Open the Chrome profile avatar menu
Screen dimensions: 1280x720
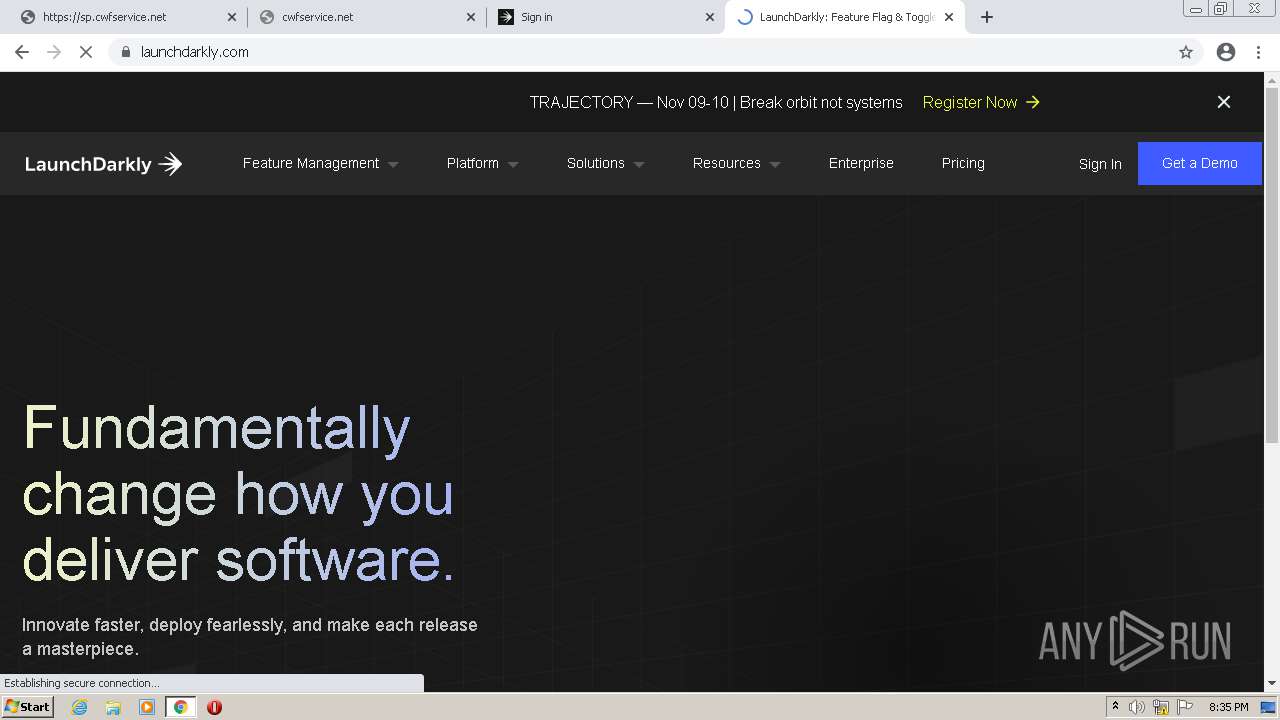[x=1226, y=52]
